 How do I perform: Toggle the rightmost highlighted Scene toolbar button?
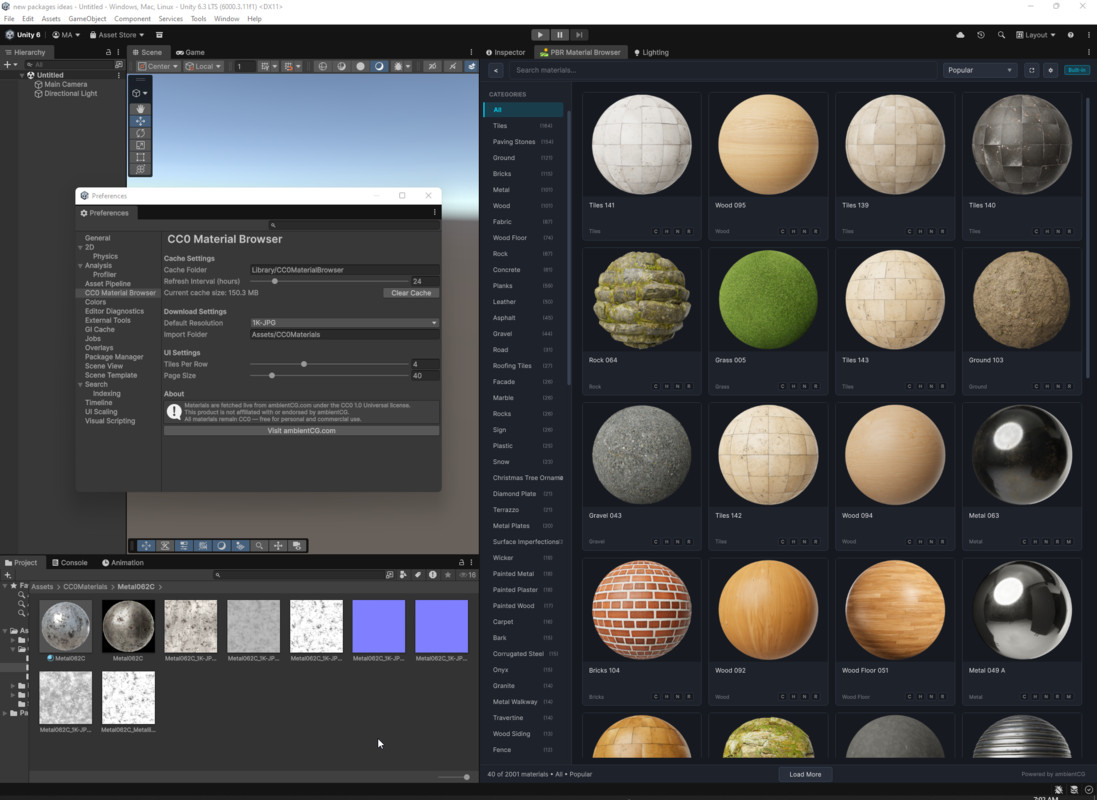tap(471, 66)
